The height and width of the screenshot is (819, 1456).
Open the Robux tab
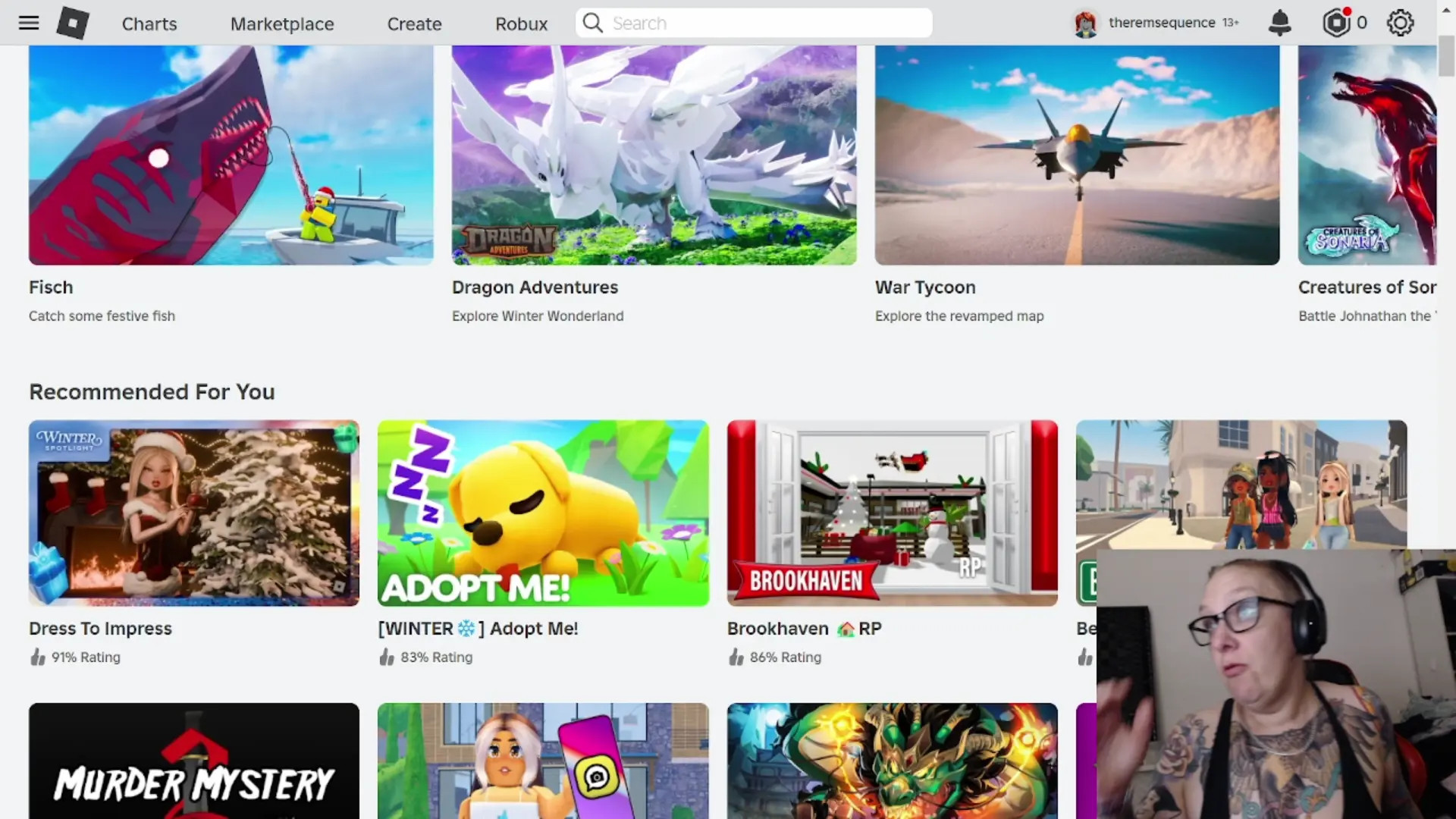coord(521,24)
